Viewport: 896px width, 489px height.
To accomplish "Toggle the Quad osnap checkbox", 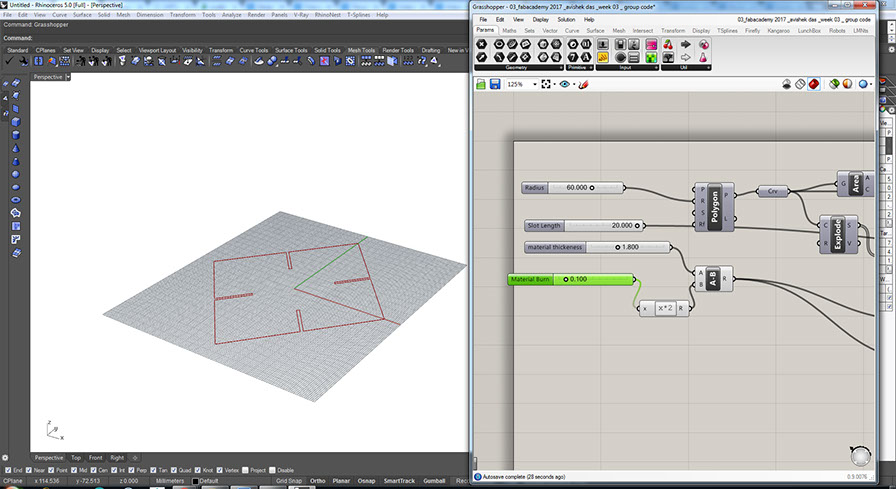I will 173,470.
